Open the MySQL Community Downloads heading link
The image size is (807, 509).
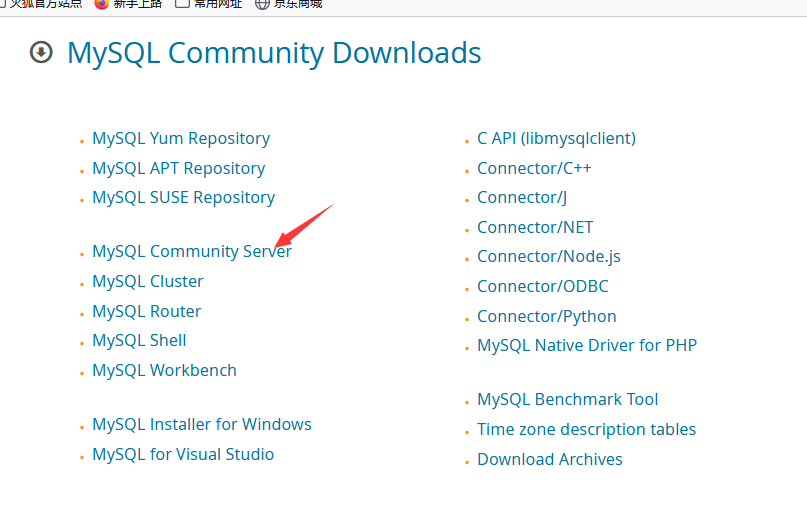coord(274,53)
